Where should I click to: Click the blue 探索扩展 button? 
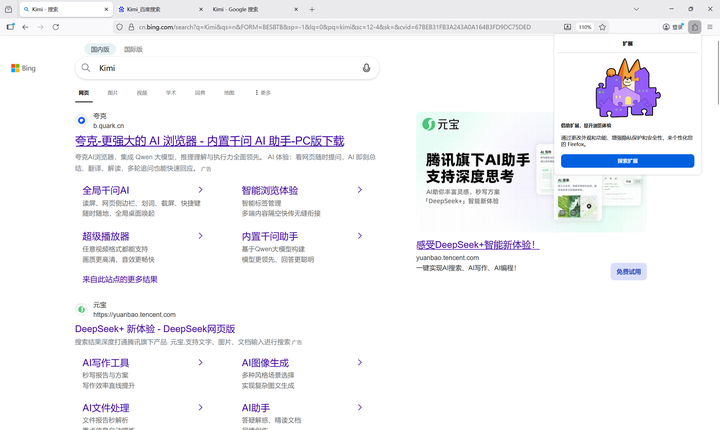627,161
